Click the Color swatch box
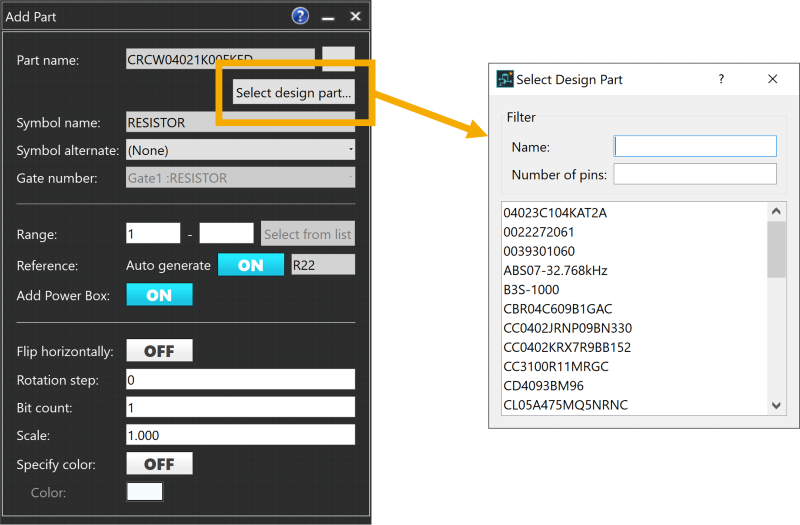The width and height of the screenshot is (800, 525). pos(144,492)
